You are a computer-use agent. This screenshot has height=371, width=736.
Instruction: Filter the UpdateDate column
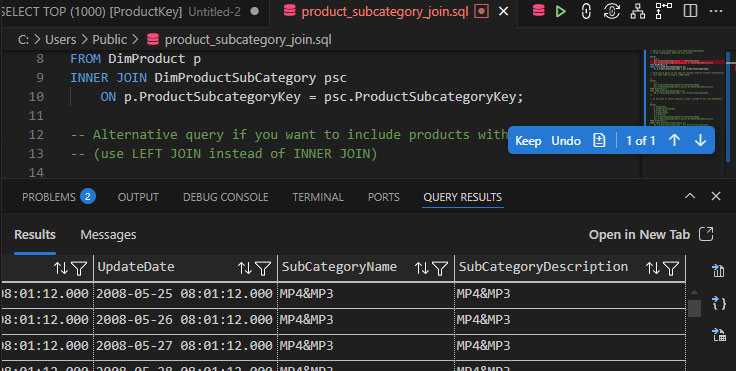(x=262, y=268)
